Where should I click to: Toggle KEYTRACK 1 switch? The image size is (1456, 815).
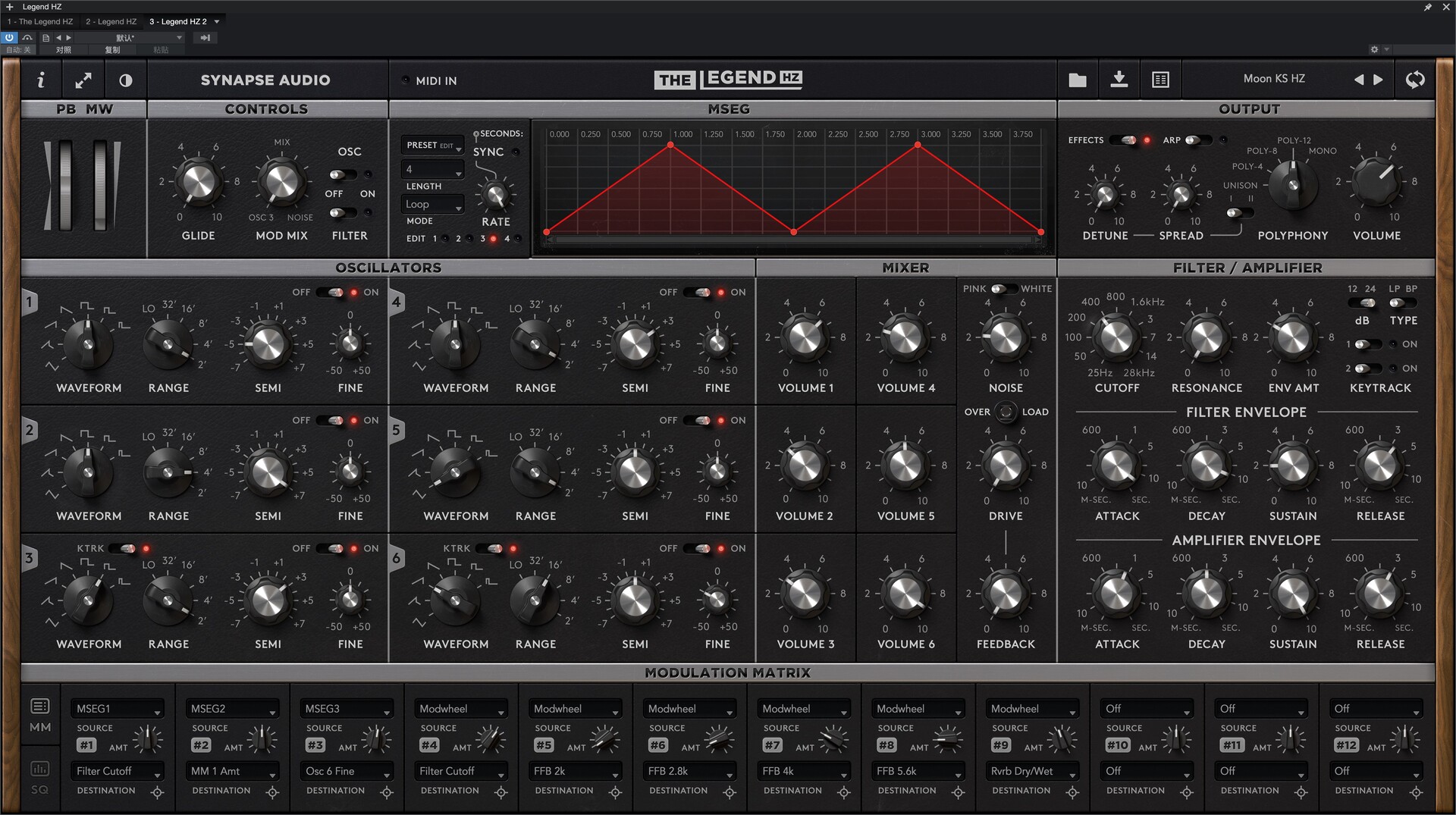(x=1367, y=344)
